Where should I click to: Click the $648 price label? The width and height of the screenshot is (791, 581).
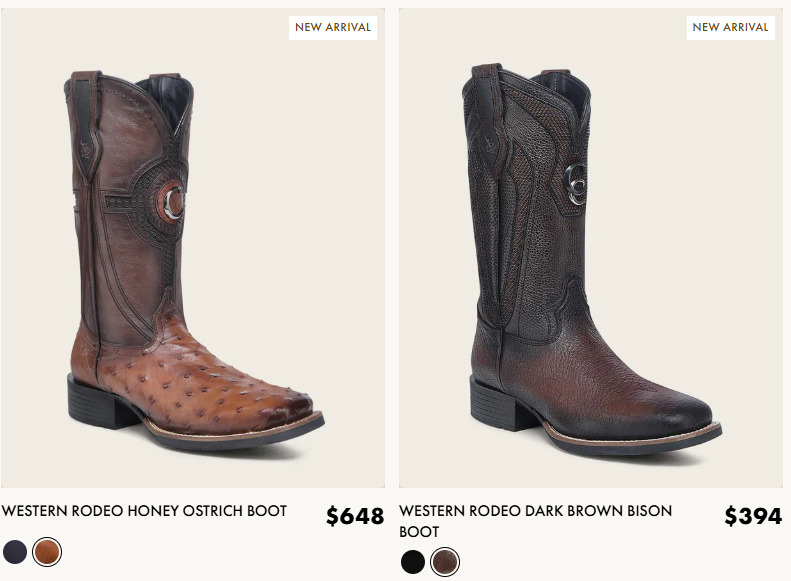[x=355, y=516]
